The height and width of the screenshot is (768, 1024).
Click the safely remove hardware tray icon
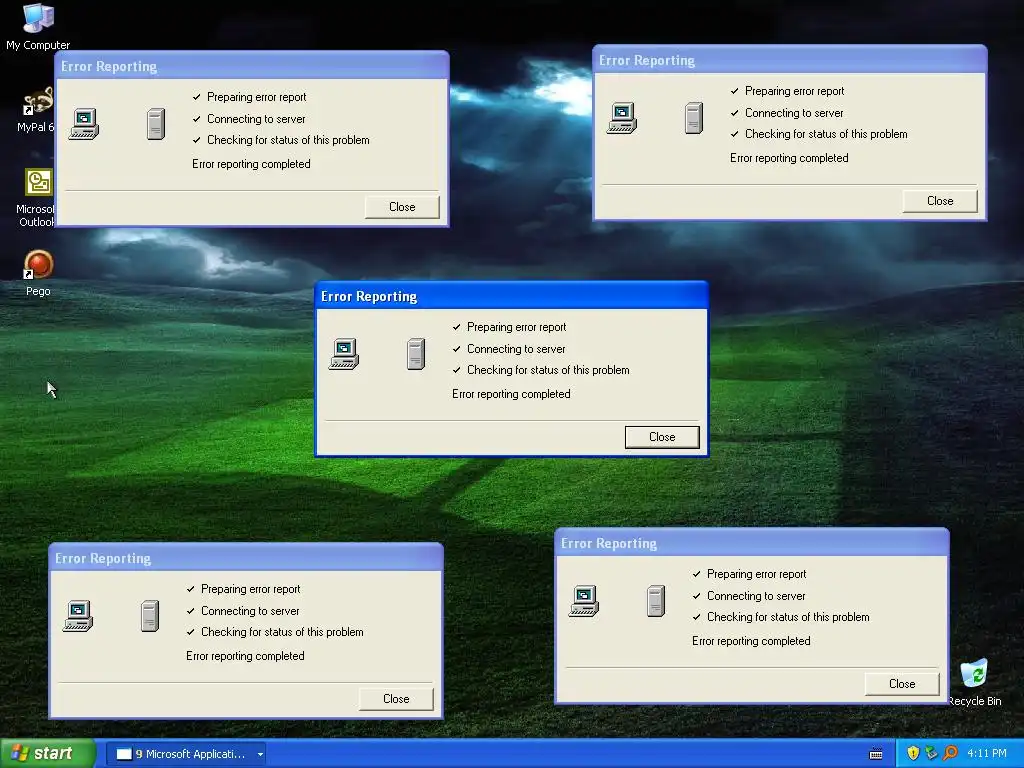click(x=931, y=753)
